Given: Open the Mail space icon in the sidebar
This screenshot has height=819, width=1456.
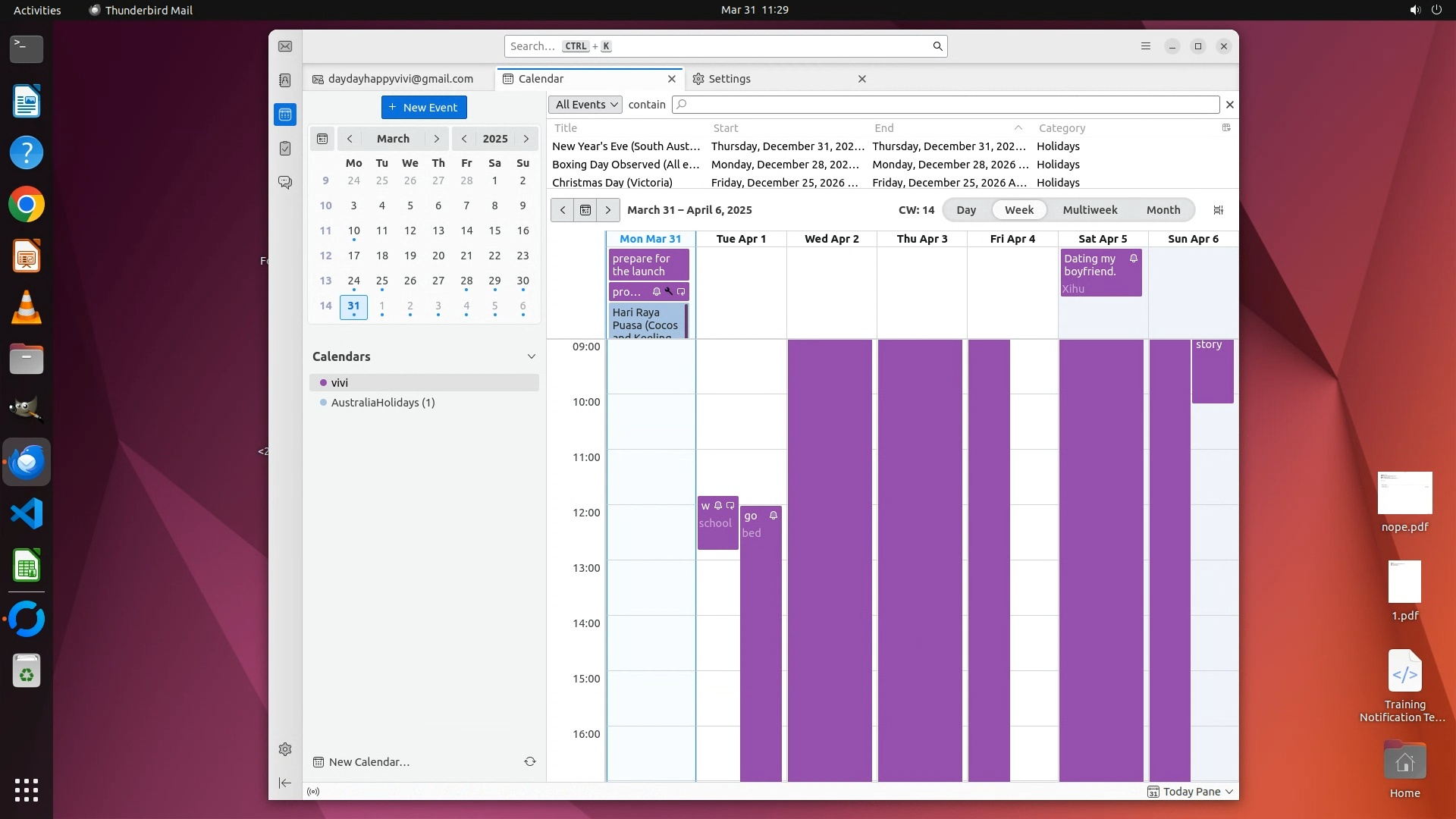Looking at the screenshot, I should coord(285,46).
